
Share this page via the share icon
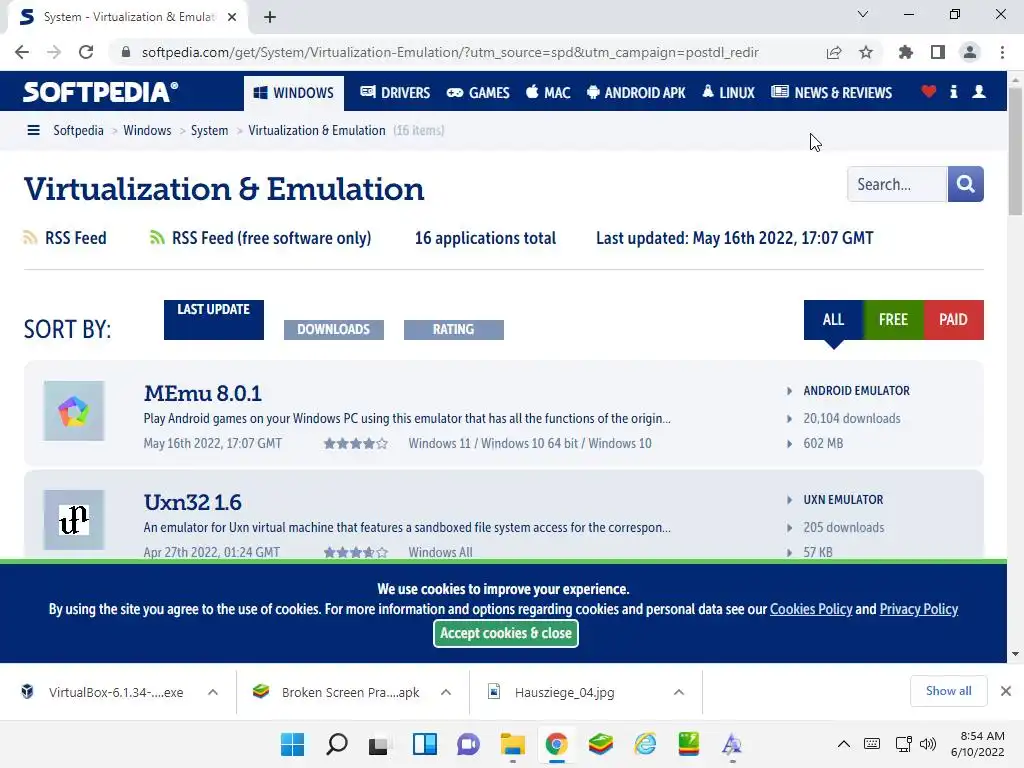(834, 52)
